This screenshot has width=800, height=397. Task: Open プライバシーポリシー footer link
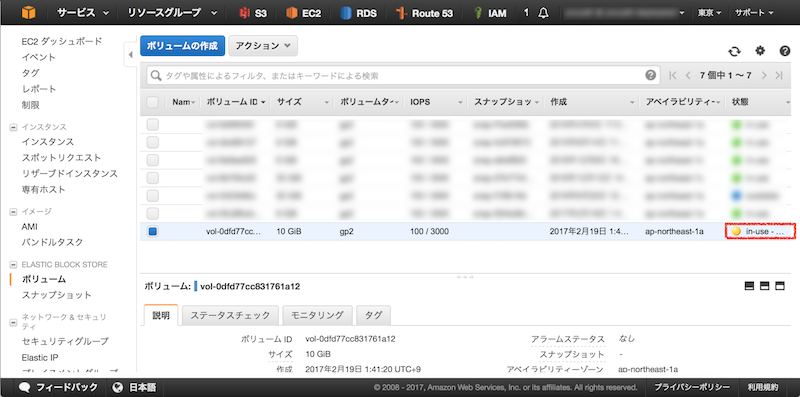click(692, 387)
